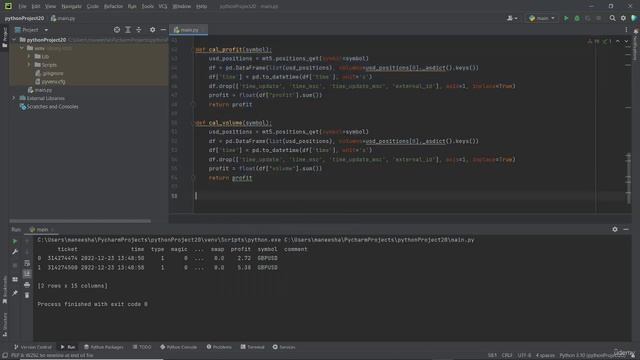Hide the Project tool window

pos(163,30)
